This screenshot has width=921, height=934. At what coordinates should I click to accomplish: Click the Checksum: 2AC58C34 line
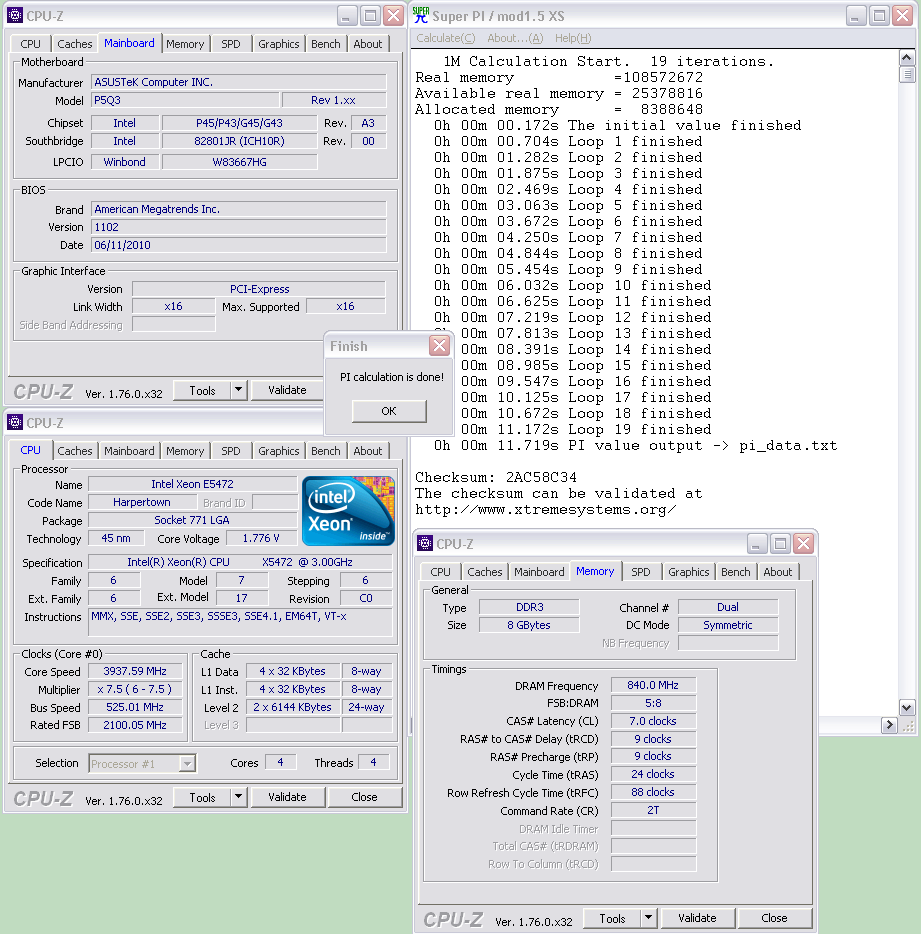coord(496,477)
